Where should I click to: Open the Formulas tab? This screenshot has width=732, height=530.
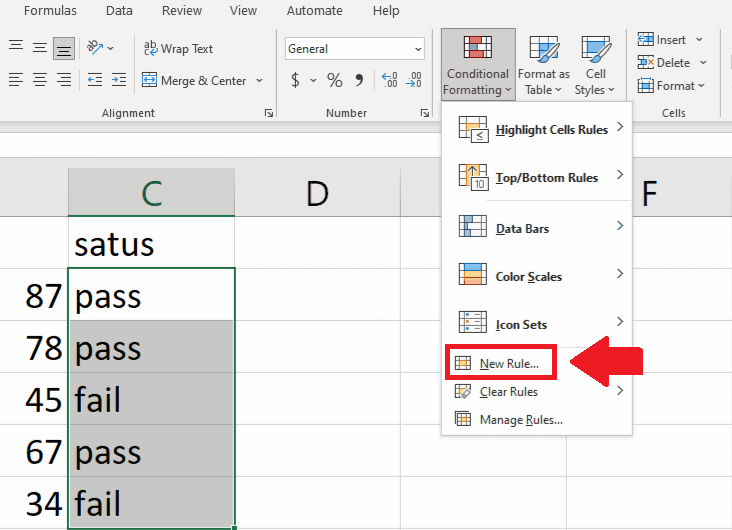pos(50,10)
